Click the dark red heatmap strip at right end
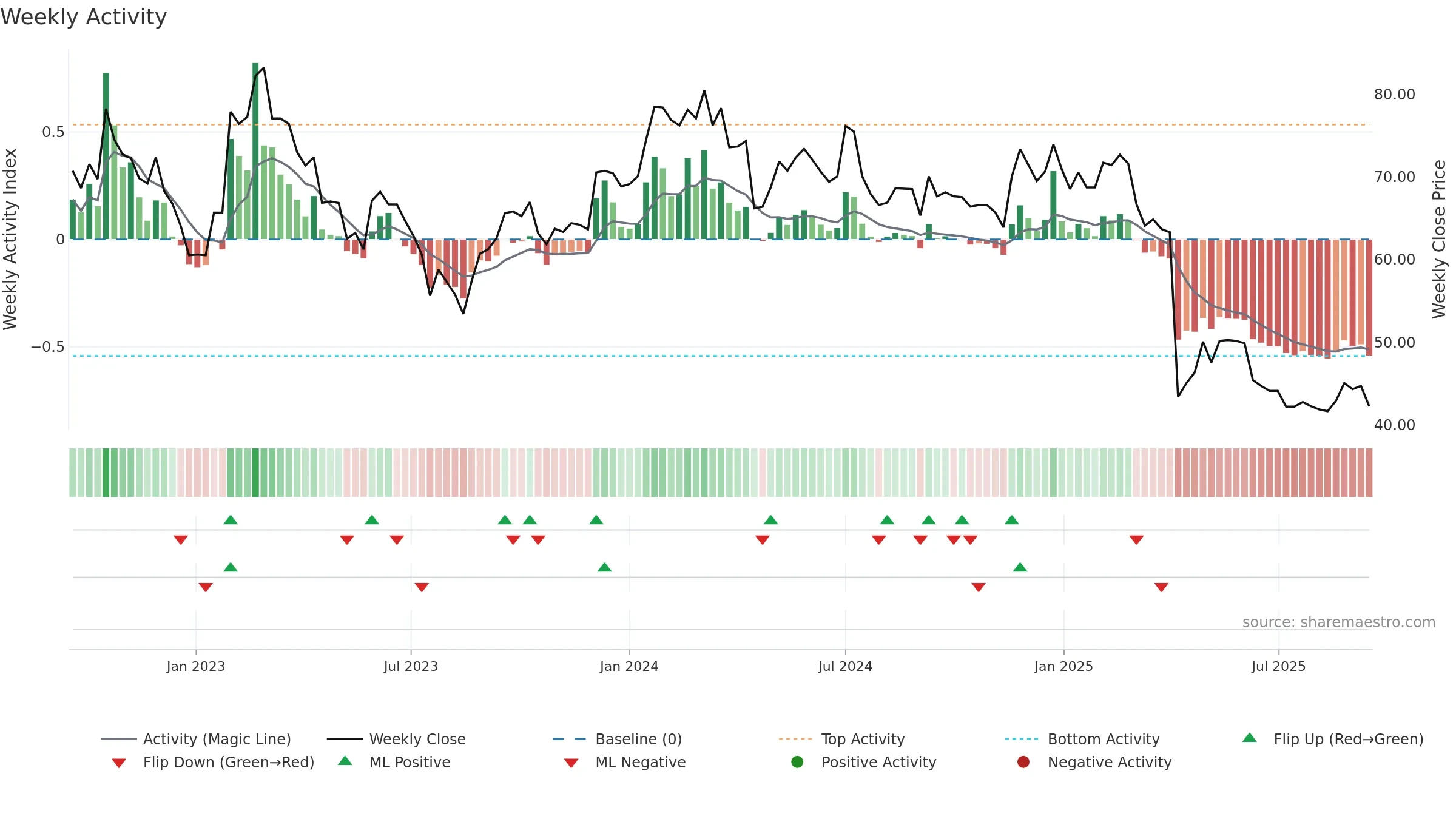Screen dimensions: 1456x819 1369,473
